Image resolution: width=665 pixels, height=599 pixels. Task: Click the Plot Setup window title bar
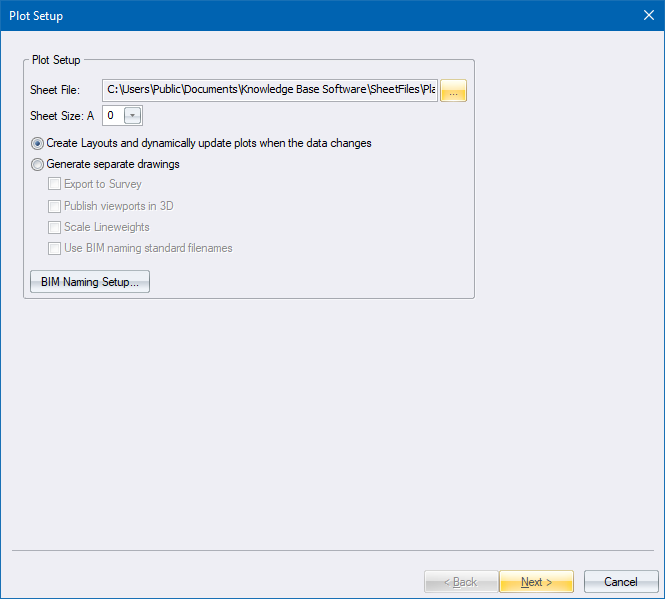click(300, 15)
